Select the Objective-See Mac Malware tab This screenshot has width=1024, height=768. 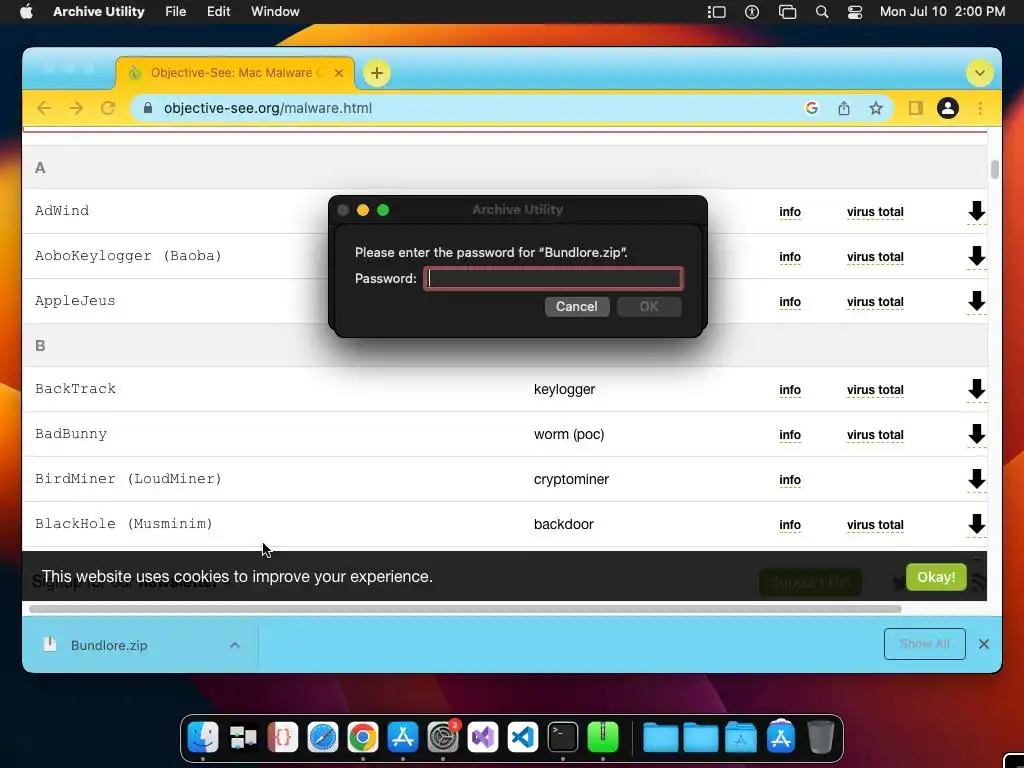point(235,73)
